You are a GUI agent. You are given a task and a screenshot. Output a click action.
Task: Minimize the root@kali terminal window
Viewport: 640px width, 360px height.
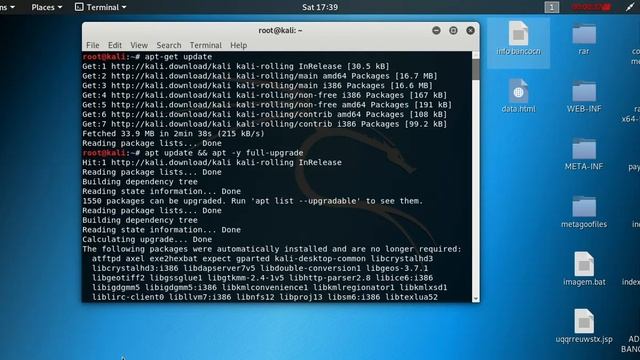coord(436,31)
